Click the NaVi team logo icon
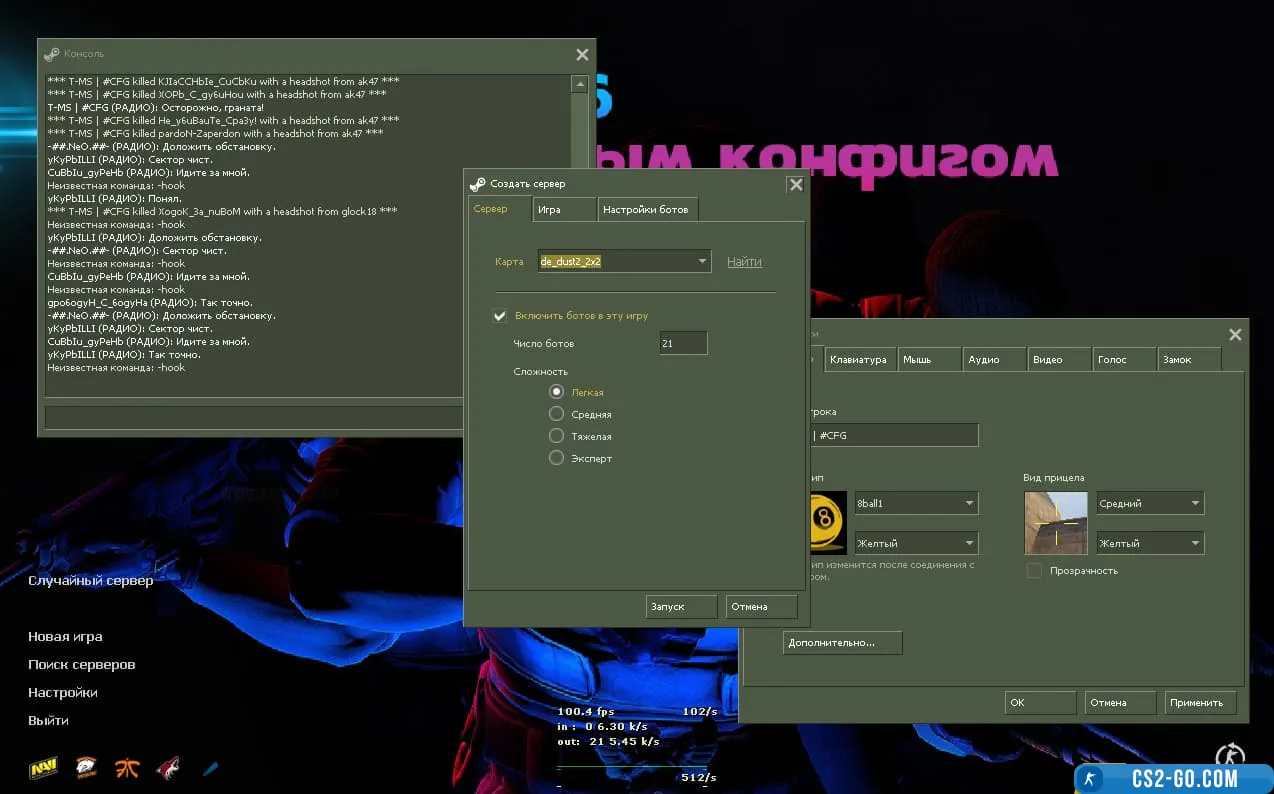Screen dimensions: 1274x794 [42, 768]
